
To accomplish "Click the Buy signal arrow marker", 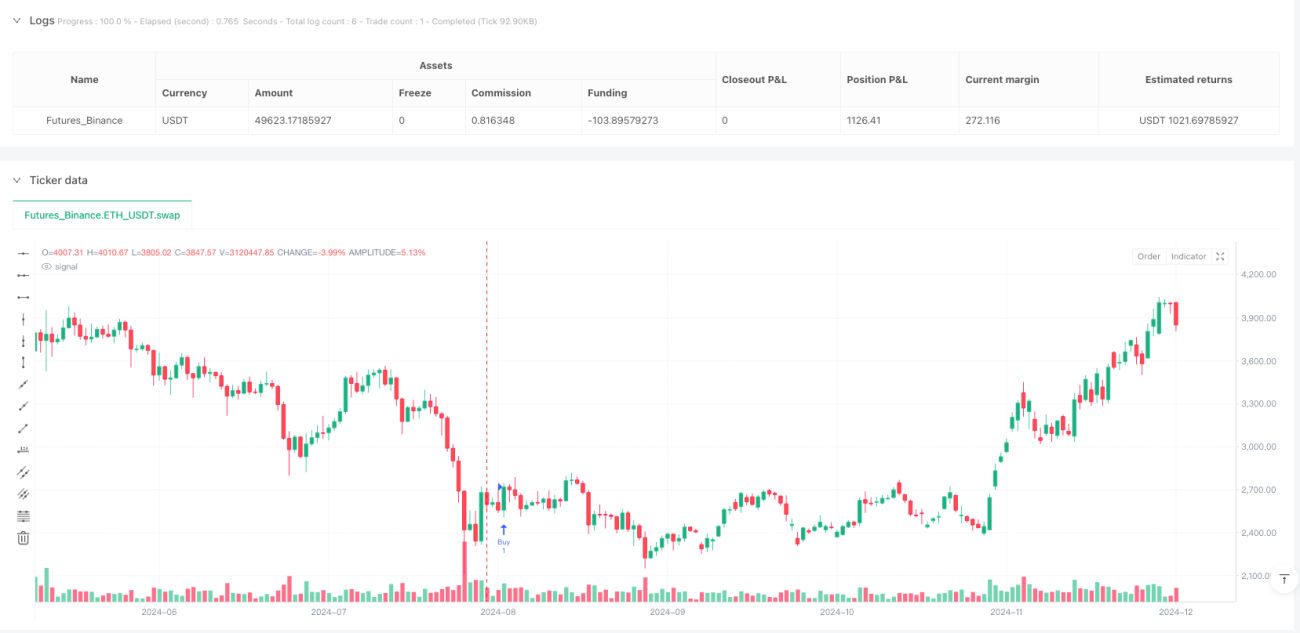I will (x=504, y=529).
